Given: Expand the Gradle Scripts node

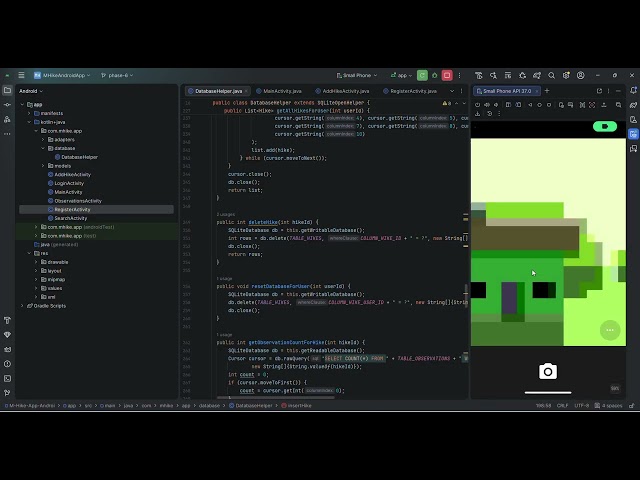Looking at the screenshot, I should [22, 306].
